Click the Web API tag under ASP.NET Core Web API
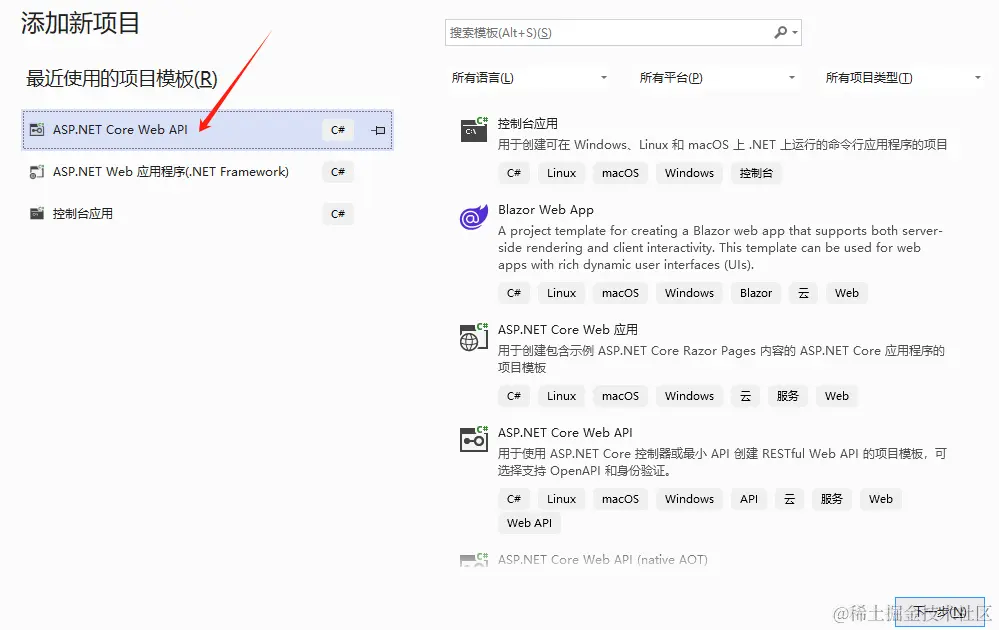 point(529,523)
